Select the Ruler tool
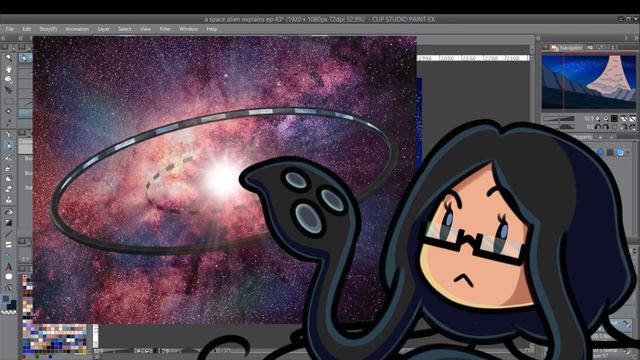The width and height of the screenshot is (640, 360). 9,256
